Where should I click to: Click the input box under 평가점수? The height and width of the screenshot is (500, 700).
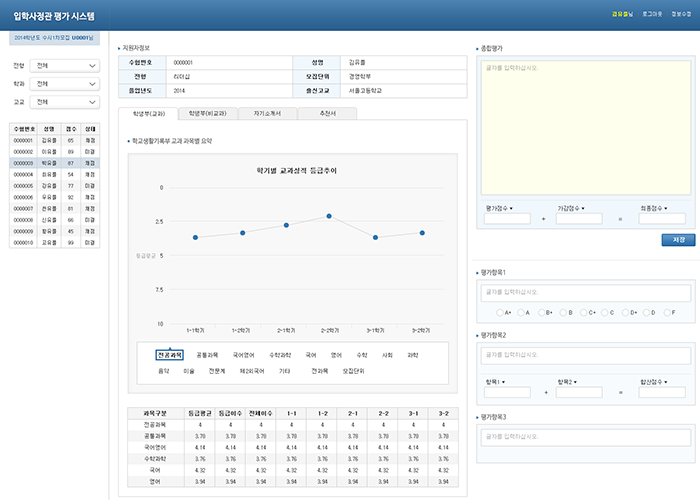pos(507,219)
